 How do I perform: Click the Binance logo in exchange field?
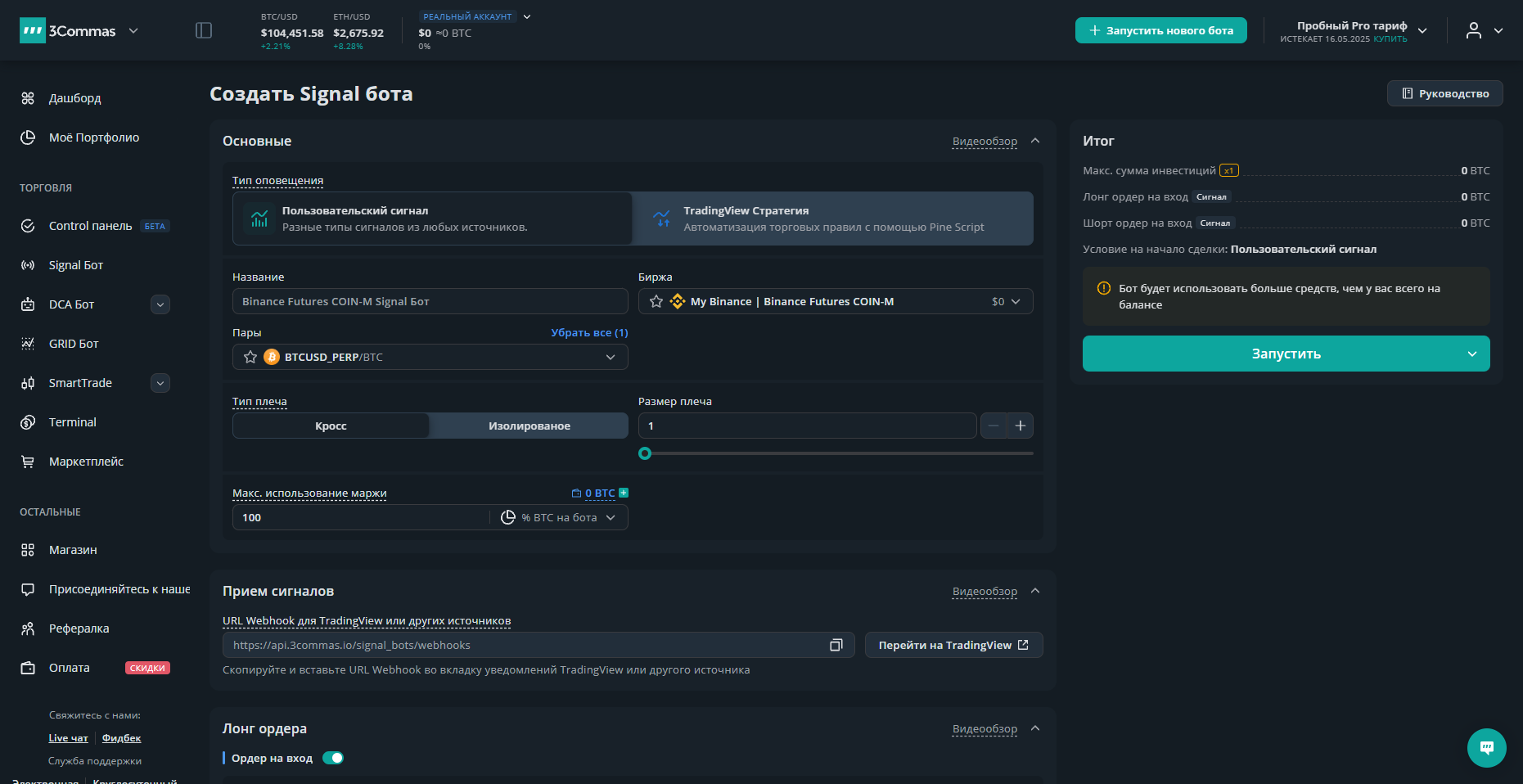[678, 301]
